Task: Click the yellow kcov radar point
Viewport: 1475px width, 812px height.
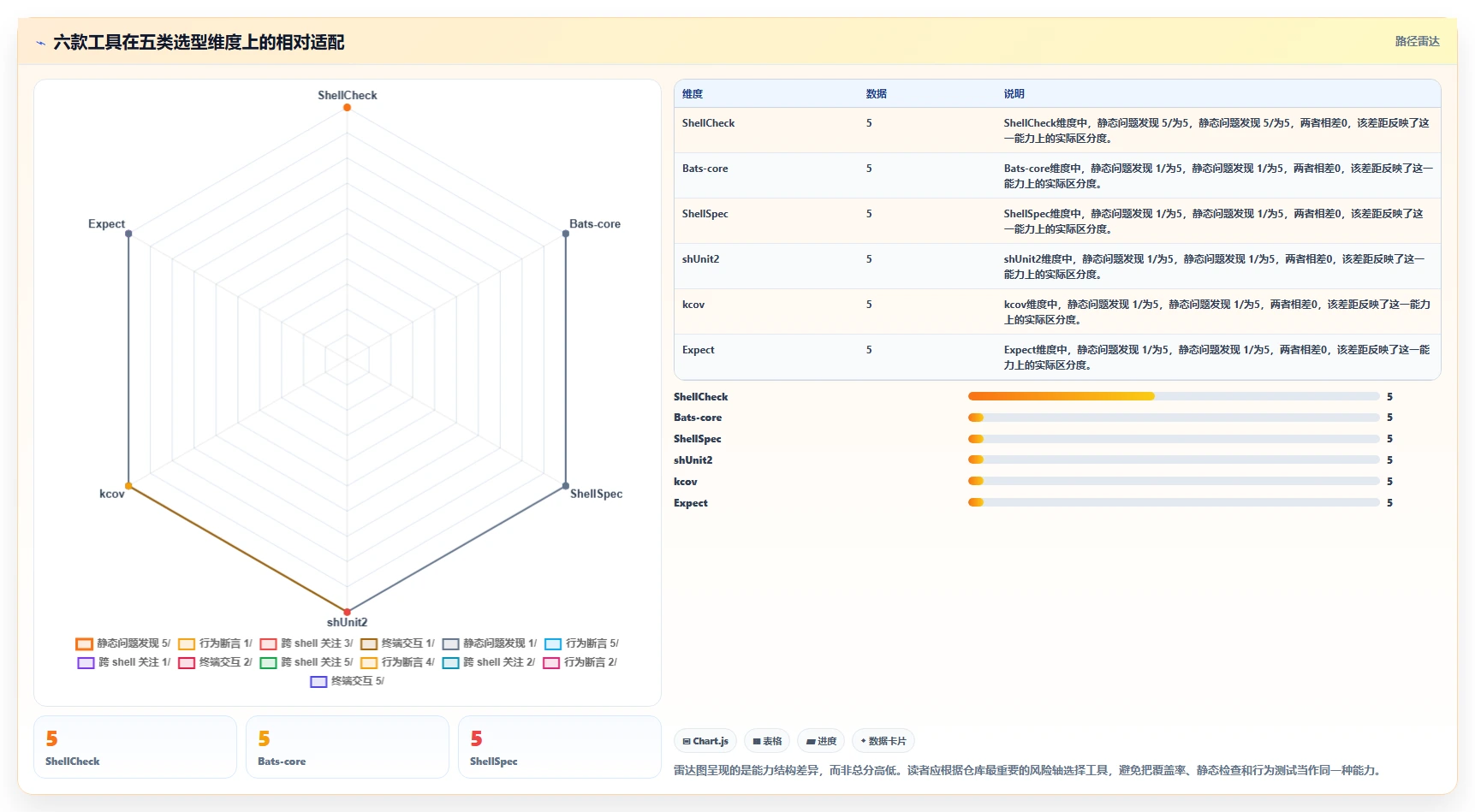Action: [128, 486]
